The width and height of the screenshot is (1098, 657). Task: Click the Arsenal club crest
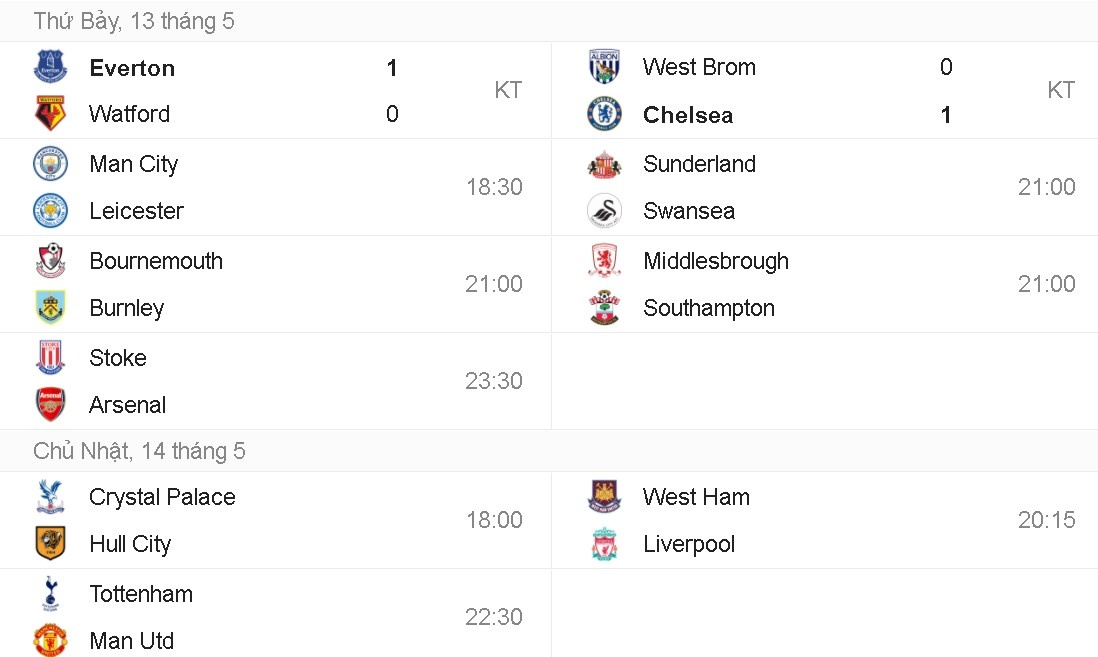tap(50, 405)
